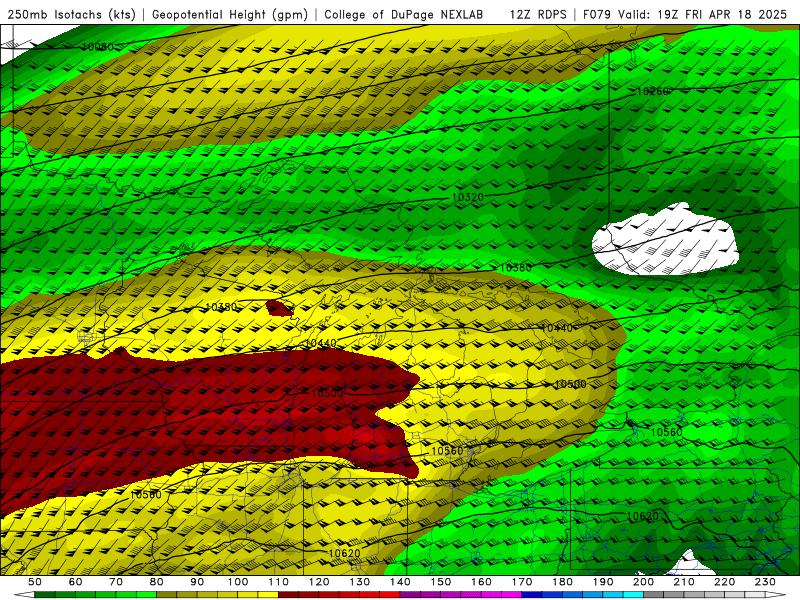Click the magenta legend swatch before 170

pyautogui.click(x=511, y=595)
